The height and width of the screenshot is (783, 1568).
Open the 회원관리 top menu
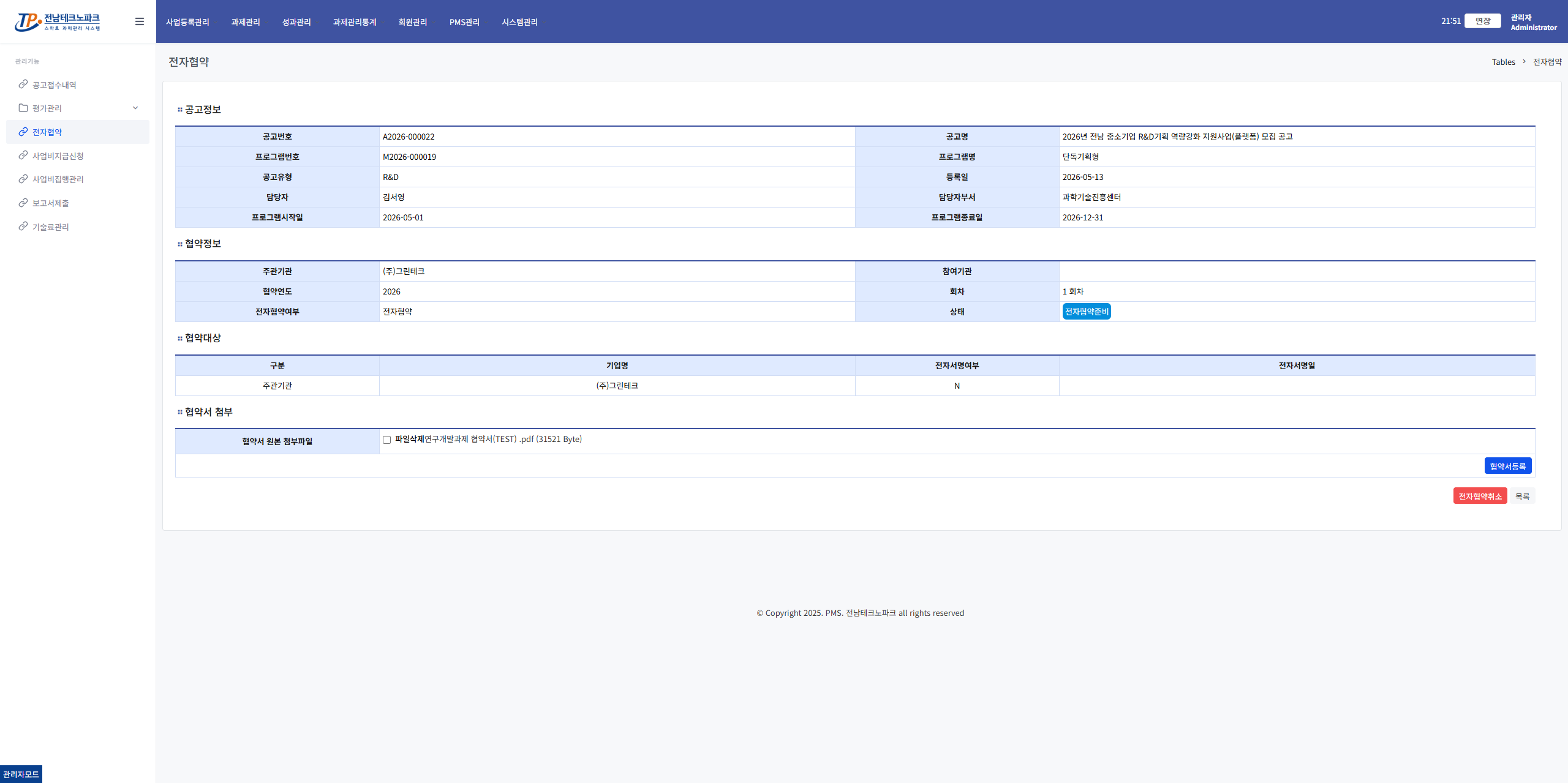[413, 22]
